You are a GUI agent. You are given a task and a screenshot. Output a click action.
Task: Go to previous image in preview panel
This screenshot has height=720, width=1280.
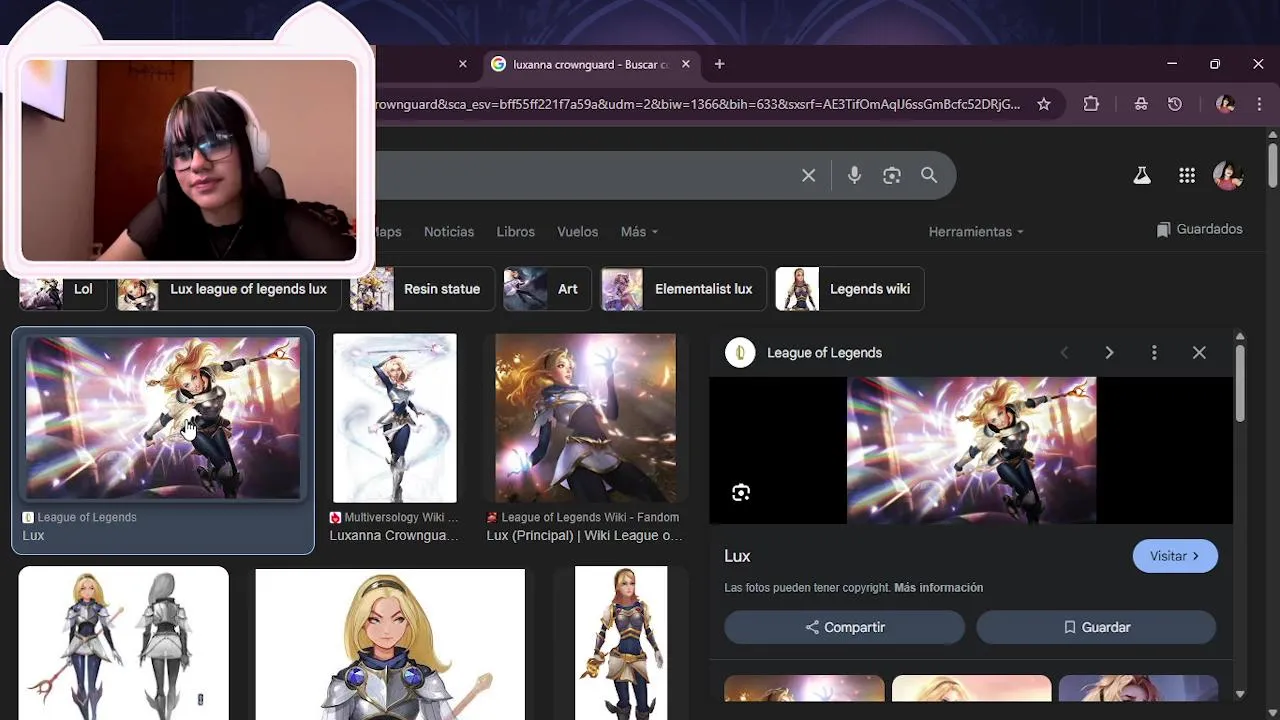[1064, 353]
